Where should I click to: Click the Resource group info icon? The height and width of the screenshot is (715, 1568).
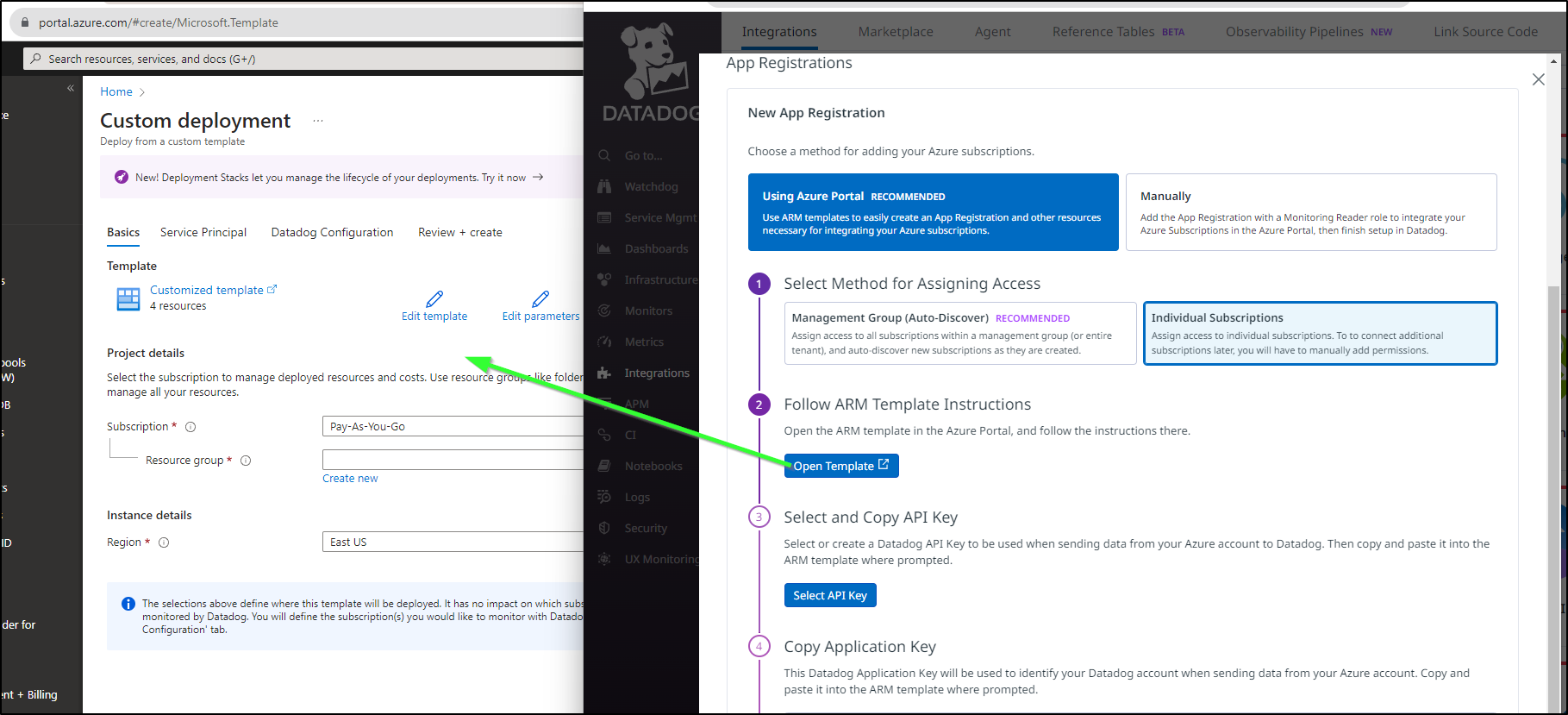[x=246, y=461]
